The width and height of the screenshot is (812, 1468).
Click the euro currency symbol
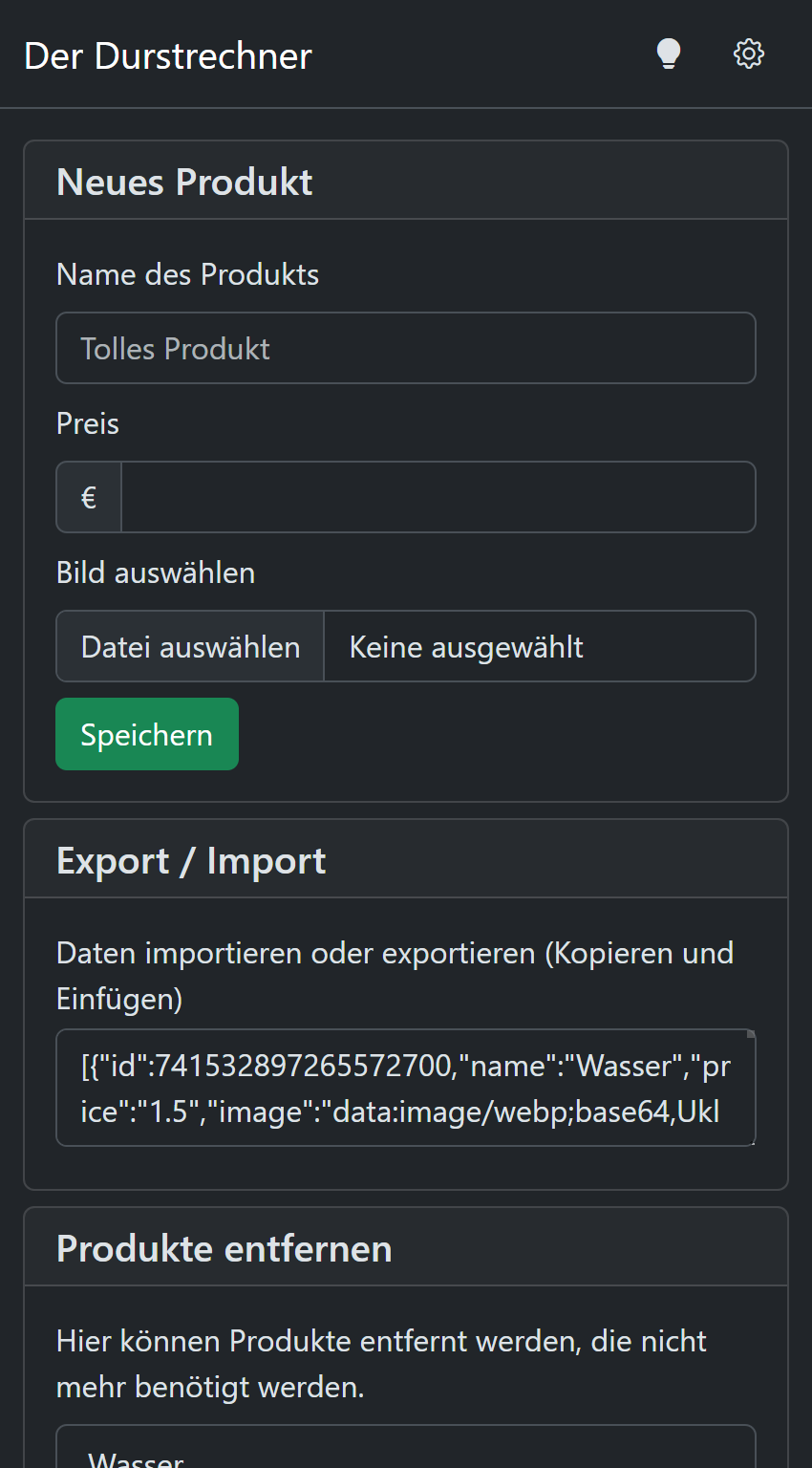click(89, 498)
